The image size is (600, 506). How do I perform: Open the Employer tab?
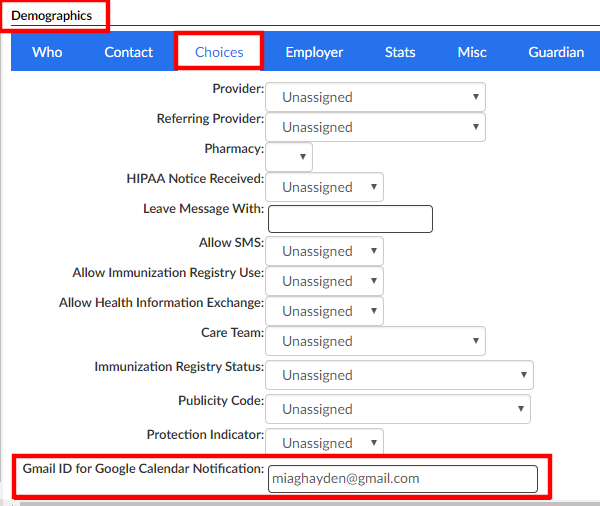(314, 52)
